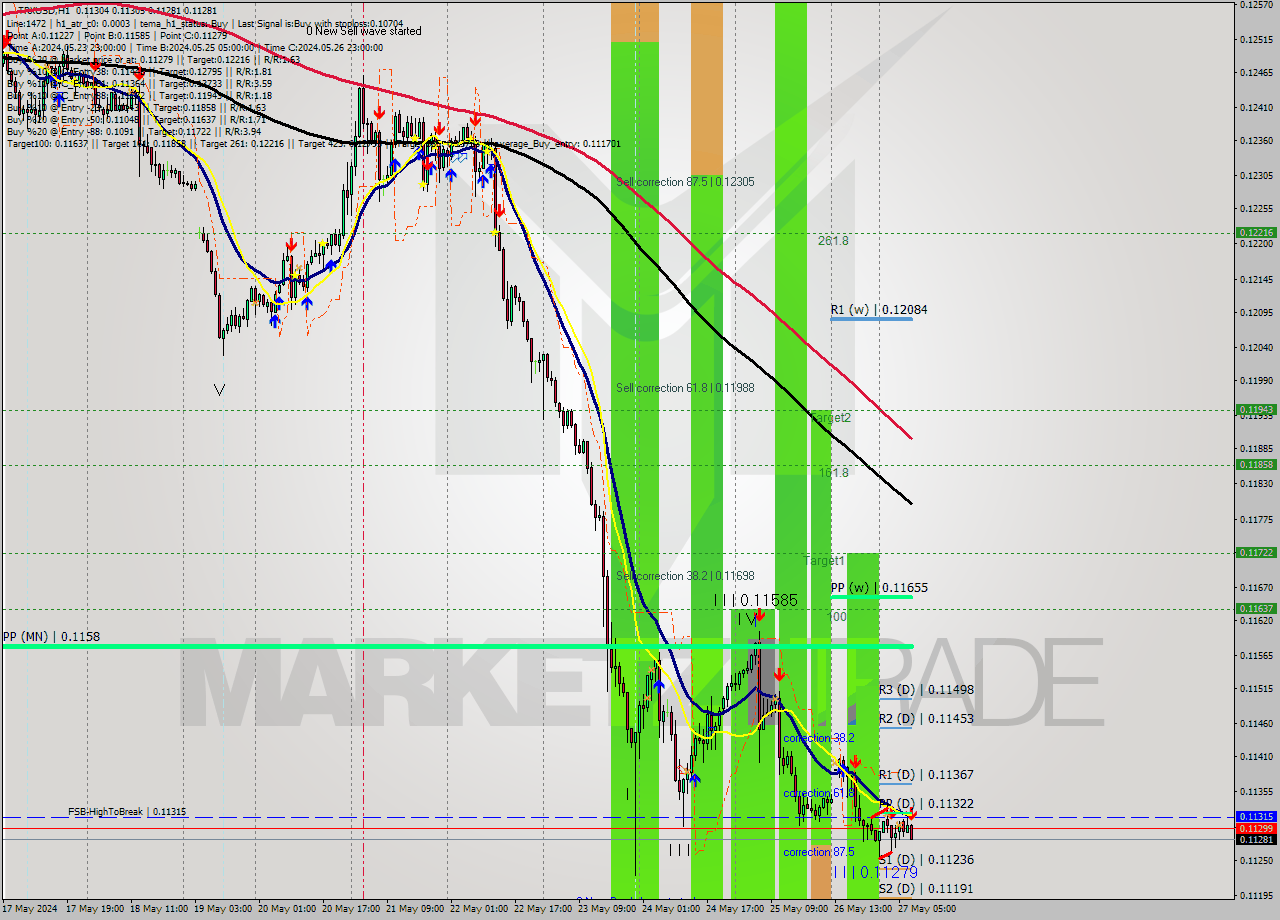Select the 'S2 (D) | 0.11191' support label

pos(926,889)
